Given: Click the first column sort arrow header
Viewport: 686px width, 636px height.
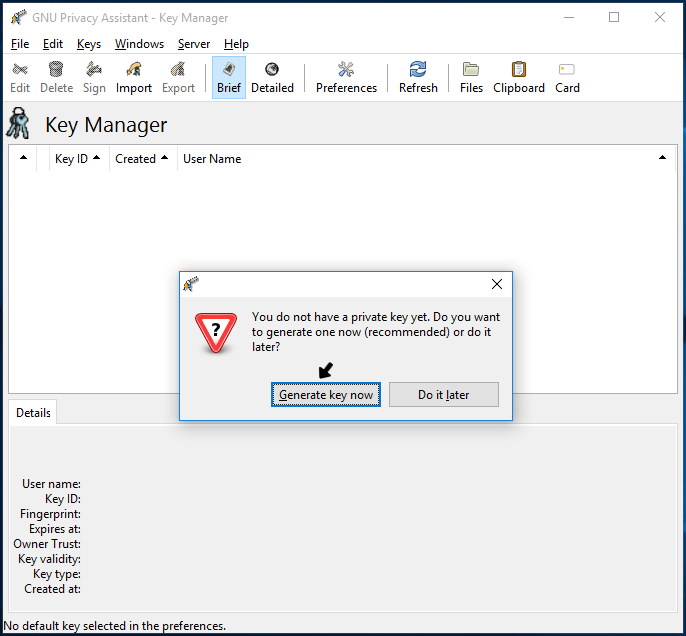Looking at the screenshot, I should pos(23,159).
